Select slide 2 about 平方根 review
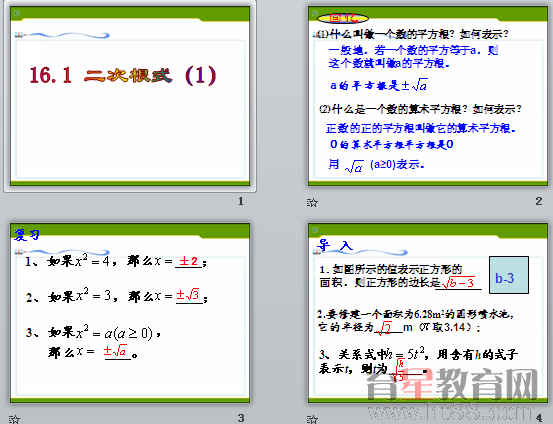 point(428,96)
